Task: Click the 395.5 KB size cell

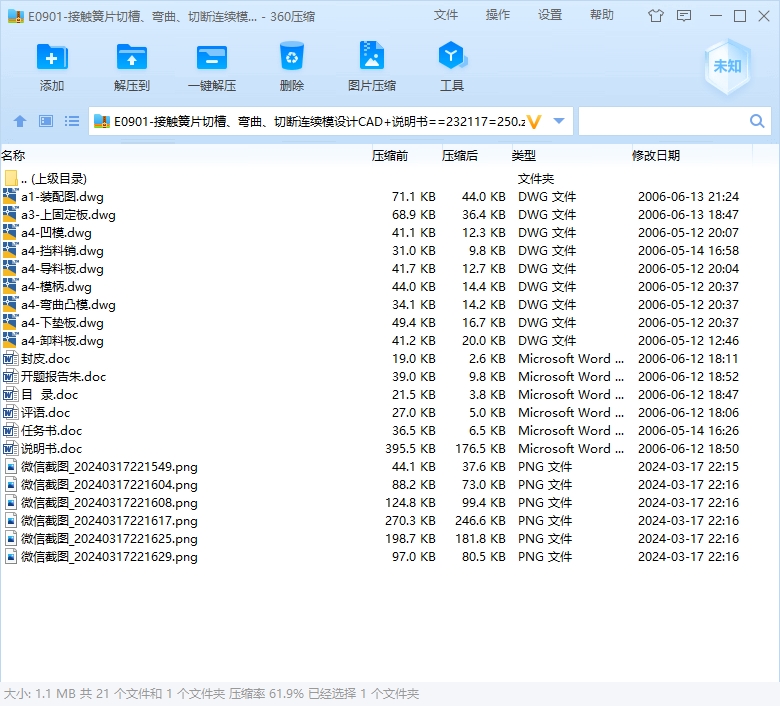Action: coord(410,448)
